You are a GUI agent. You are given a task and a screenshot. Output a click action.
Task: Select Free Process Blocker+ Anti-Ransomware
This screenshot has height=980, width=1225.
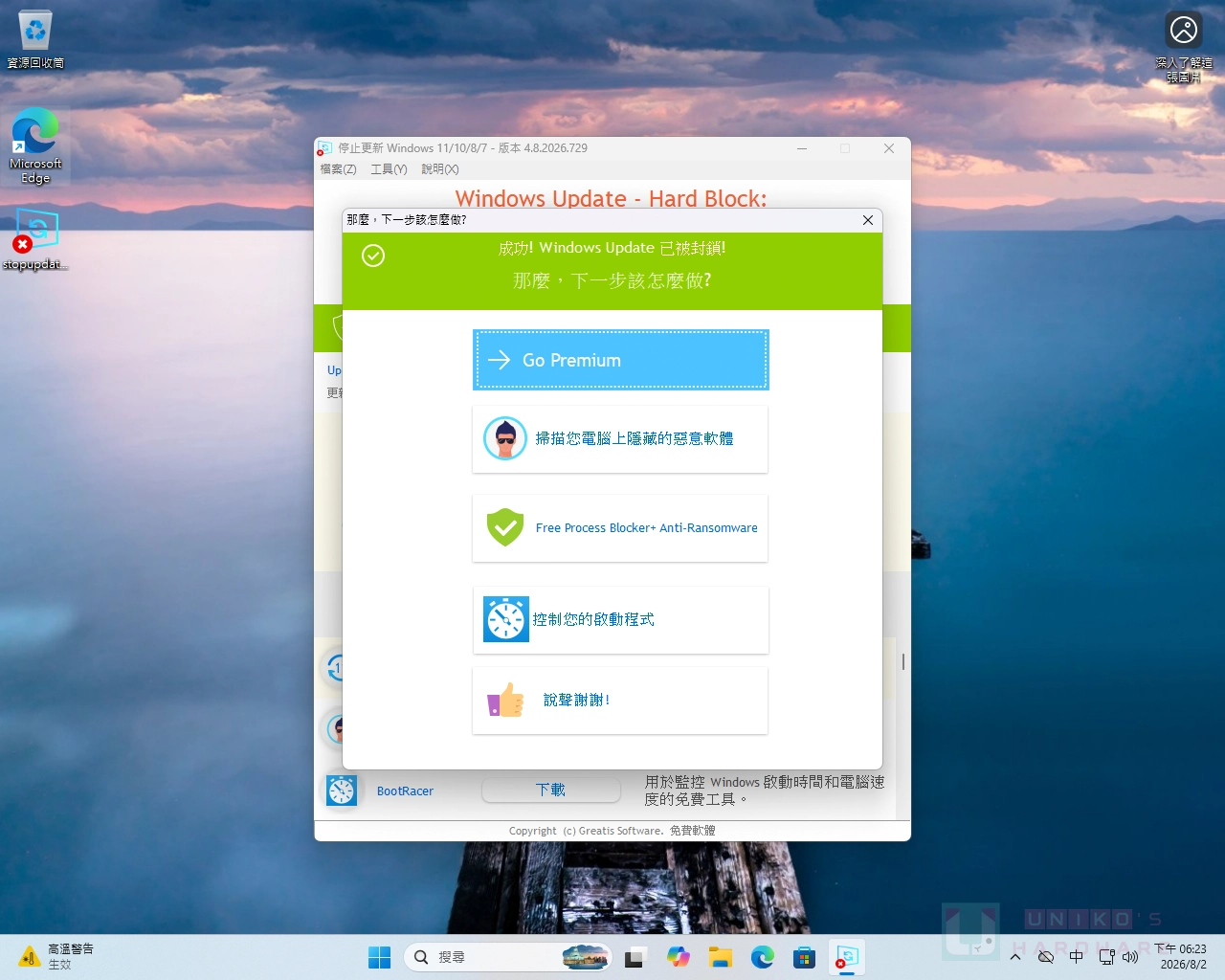(x=620, y=528)
